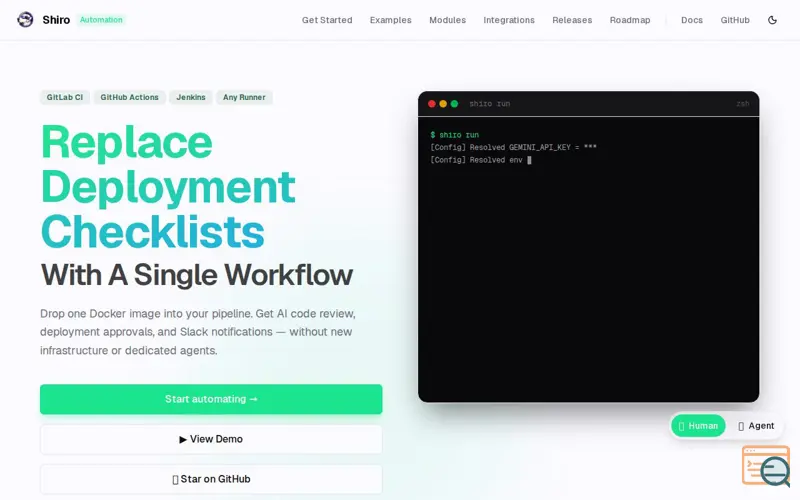This screenshot has height=500, width=800.
Task: Click the red terminal window dot
Action: pos(432,104)
